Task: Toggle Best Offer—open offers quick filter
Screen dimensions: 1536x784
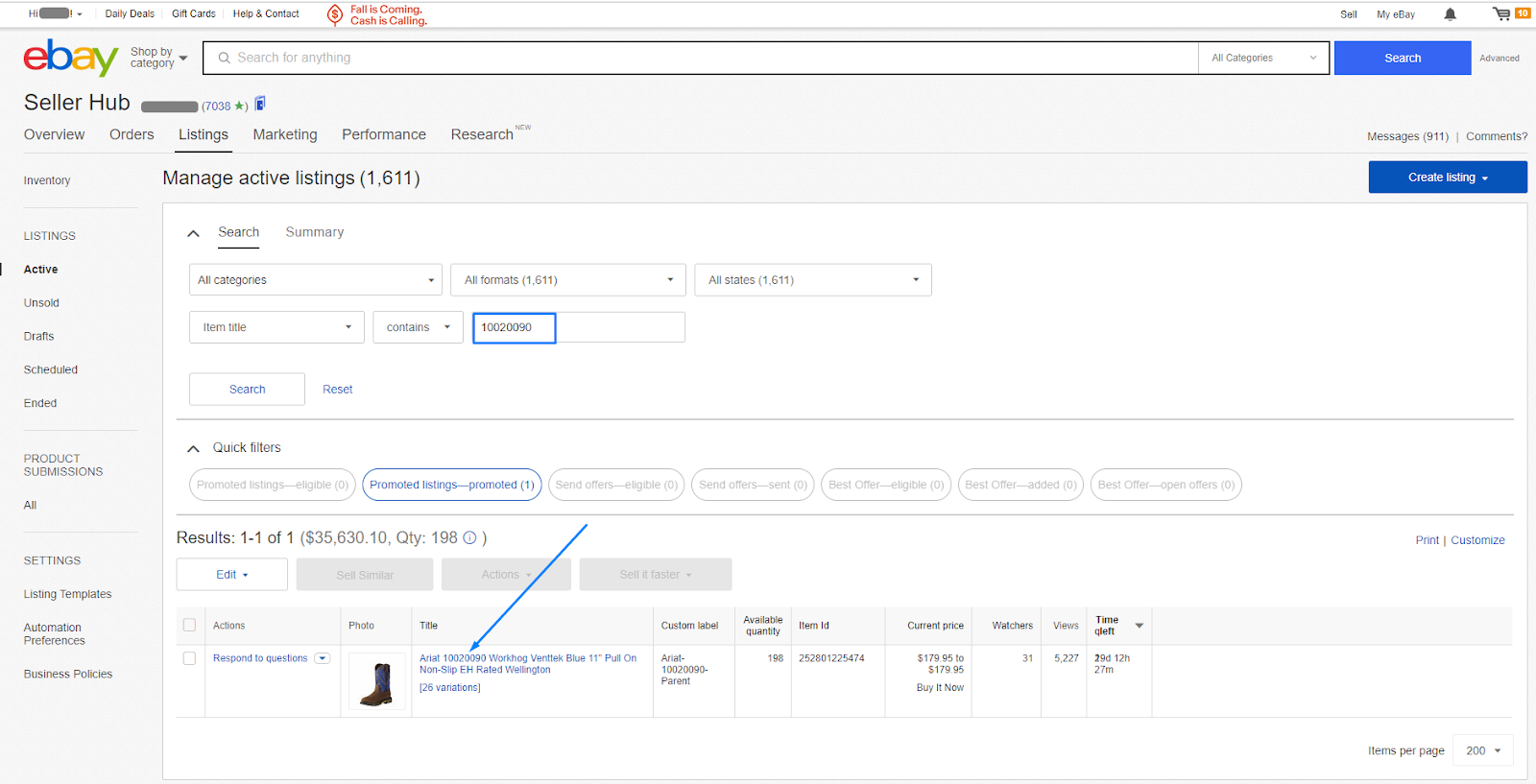Action: (1166, 485)
